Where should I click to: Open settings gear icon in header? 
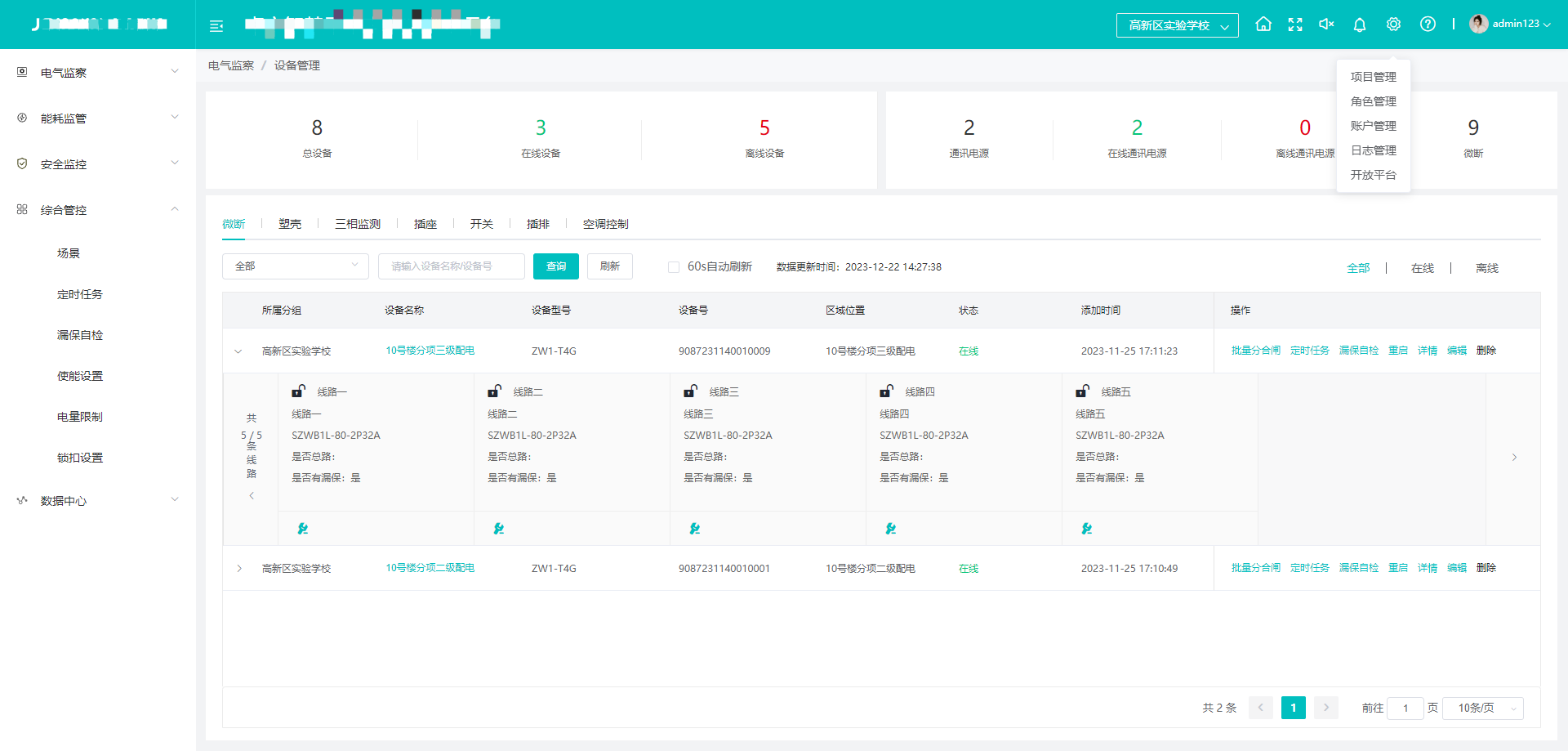coord(1393,25)
